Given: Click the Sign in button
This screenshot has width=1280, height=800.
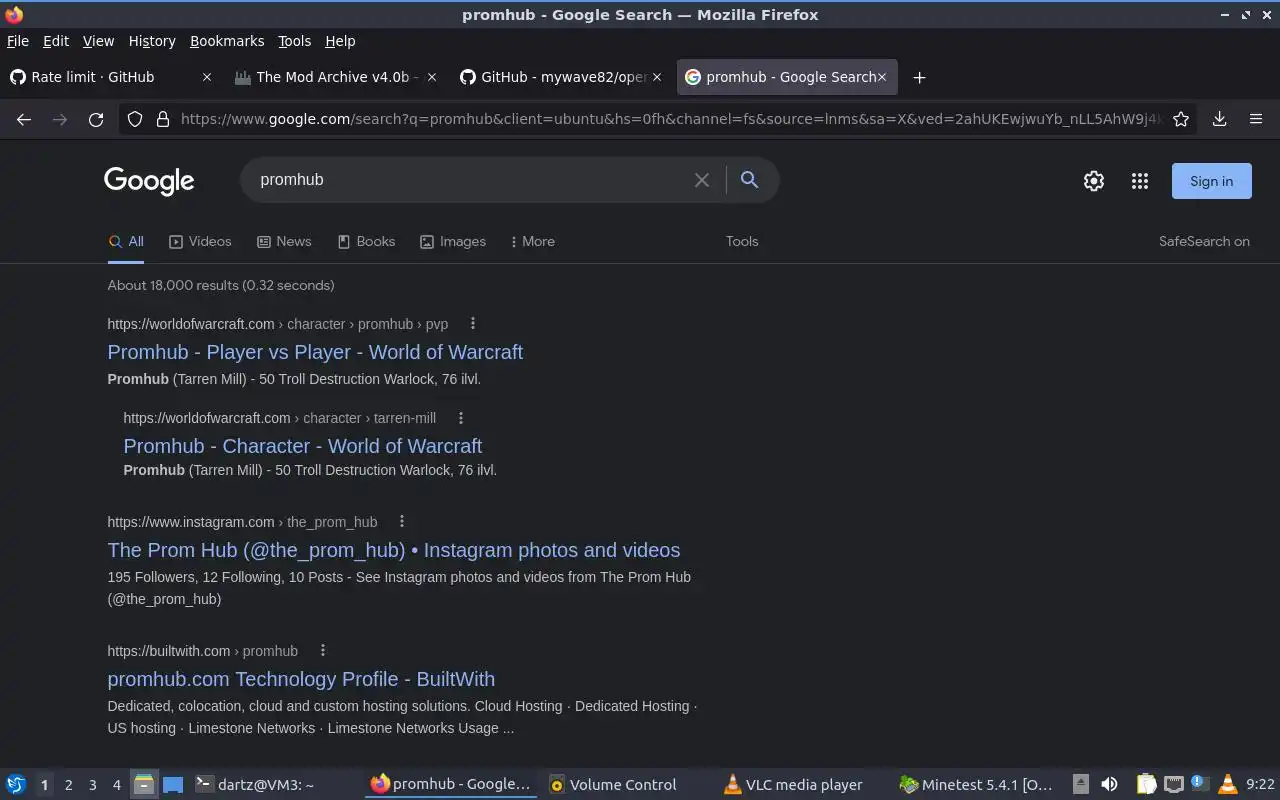Looking at the screenshot, I should (1211, 181).
